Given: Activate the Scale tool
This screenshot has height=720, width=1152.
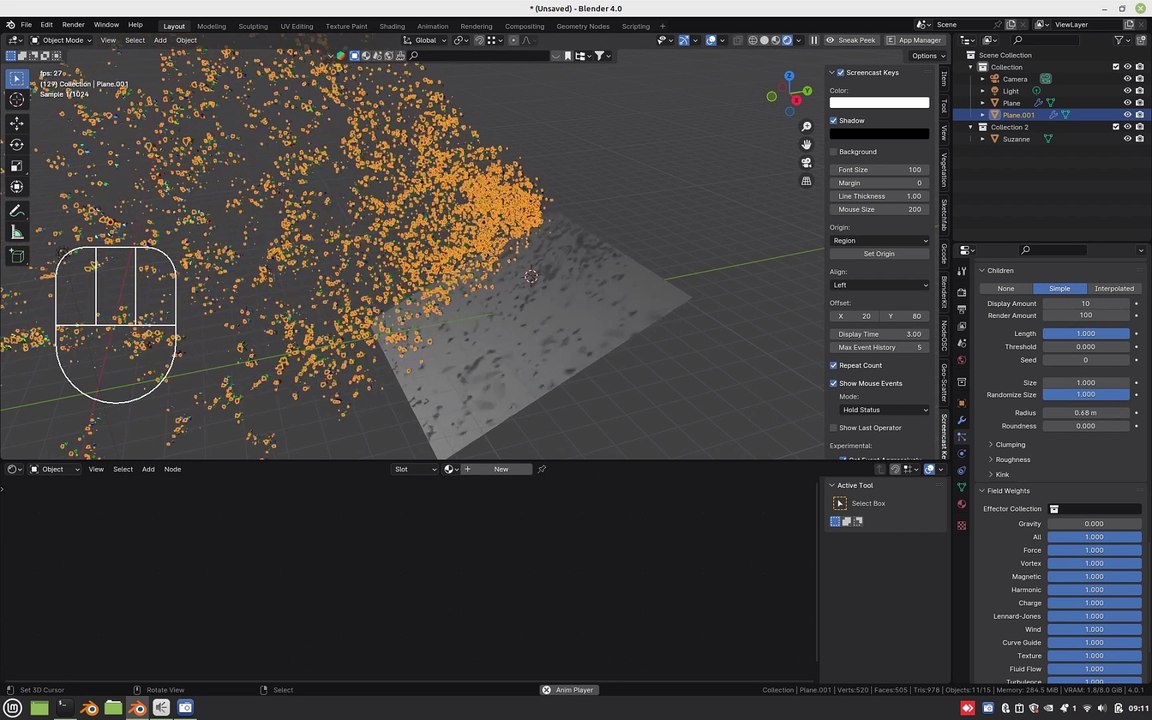Looking at the screenshot, I should [17, 166].
